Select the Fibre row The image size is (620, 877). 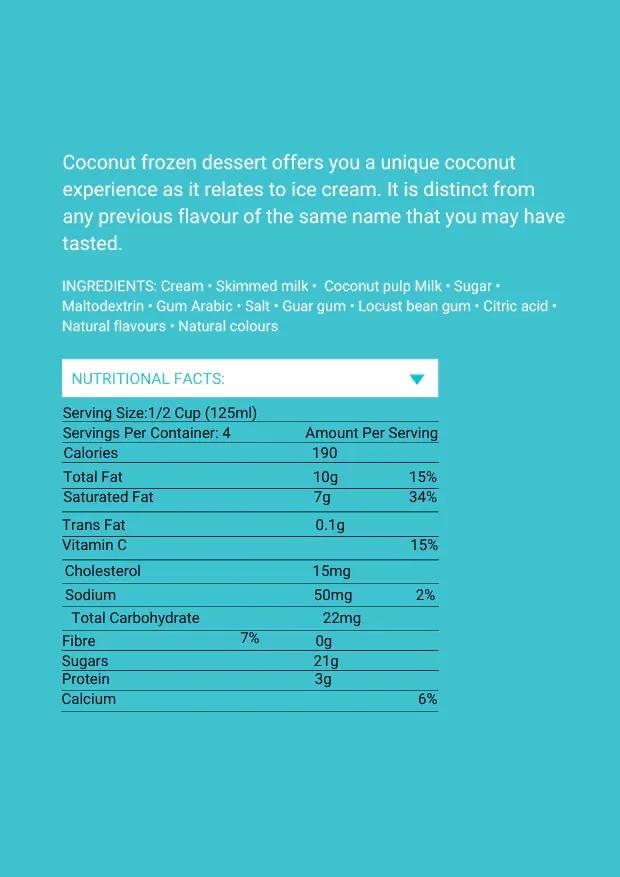point(250,640)
